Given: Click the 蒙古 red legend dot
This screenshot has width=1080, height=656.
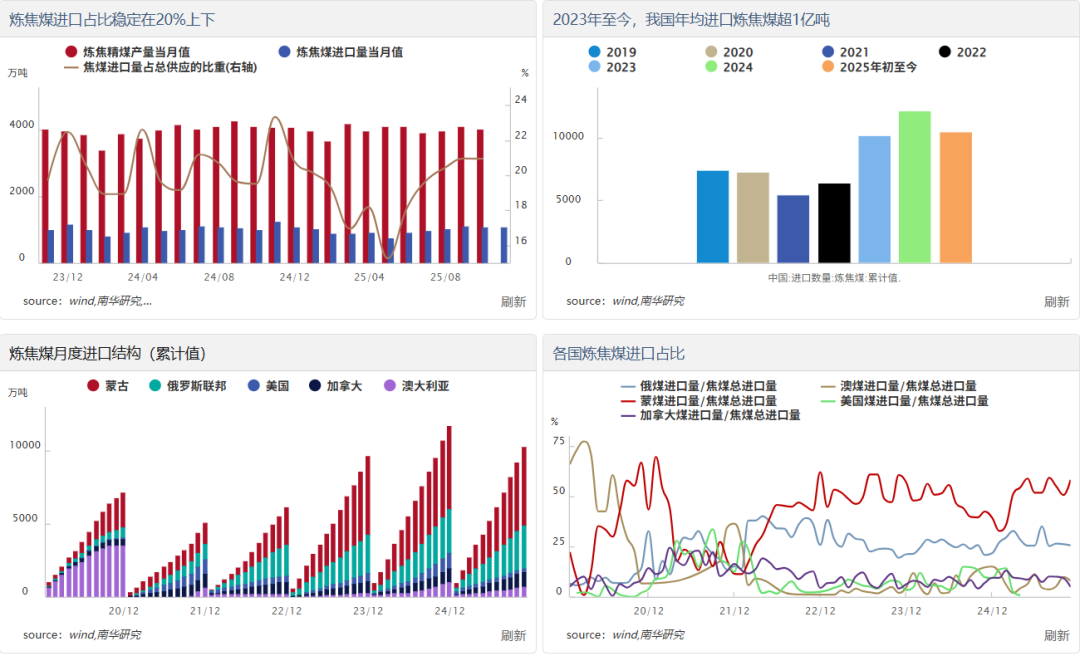Looking at the screenshot, I should [93, 386].
